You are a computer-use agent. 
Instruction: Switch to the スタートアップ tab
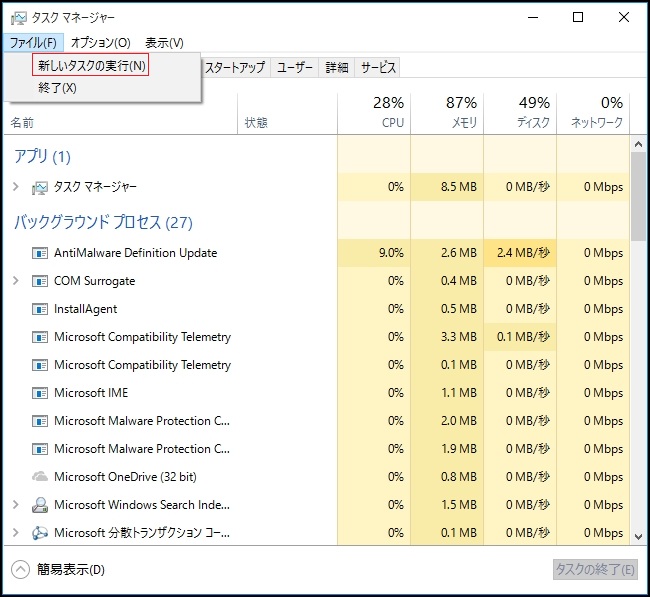point(235,67)
